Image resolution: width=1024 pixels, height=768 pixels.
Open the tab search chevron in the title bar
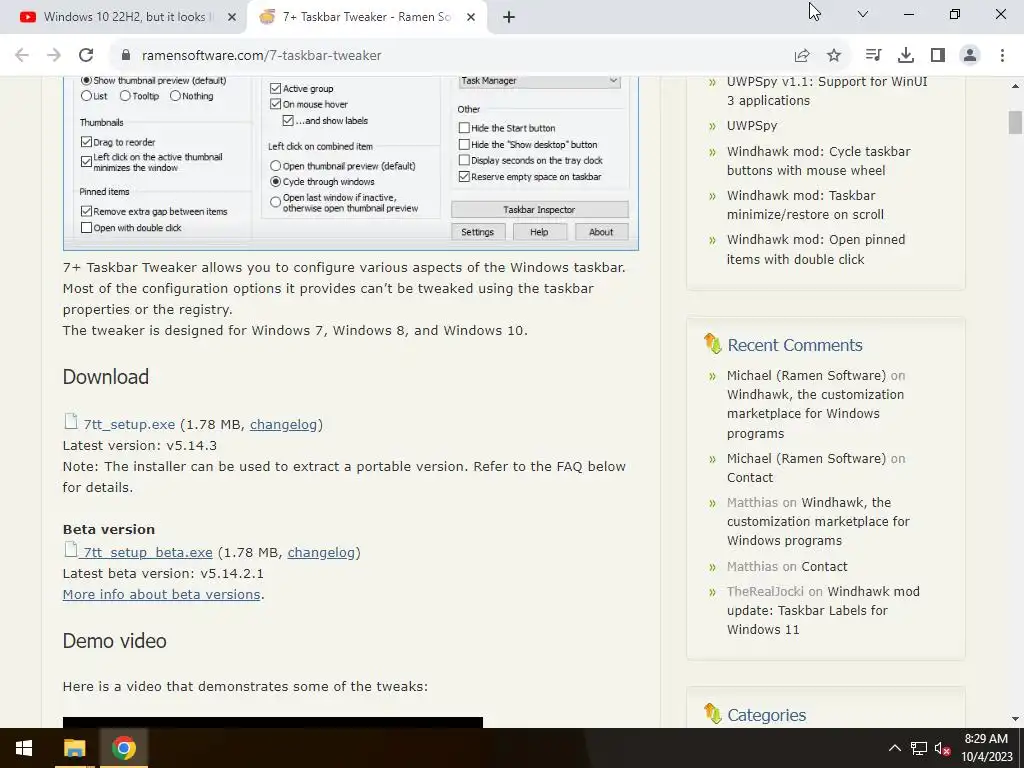tap(863, 14)
